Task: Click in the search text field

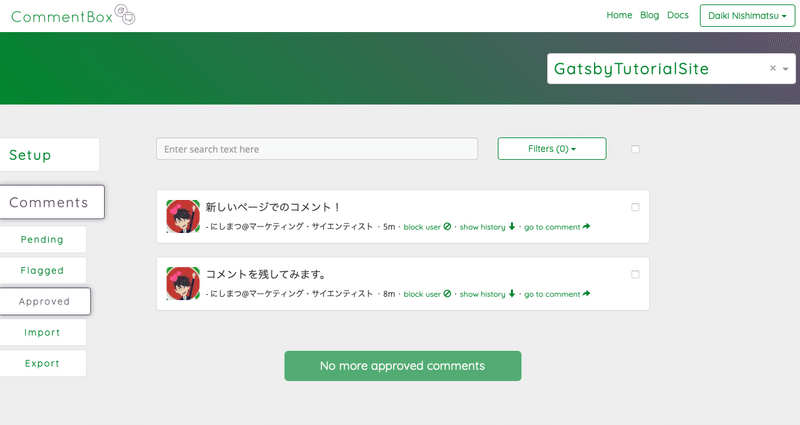Action: point(317,149)
